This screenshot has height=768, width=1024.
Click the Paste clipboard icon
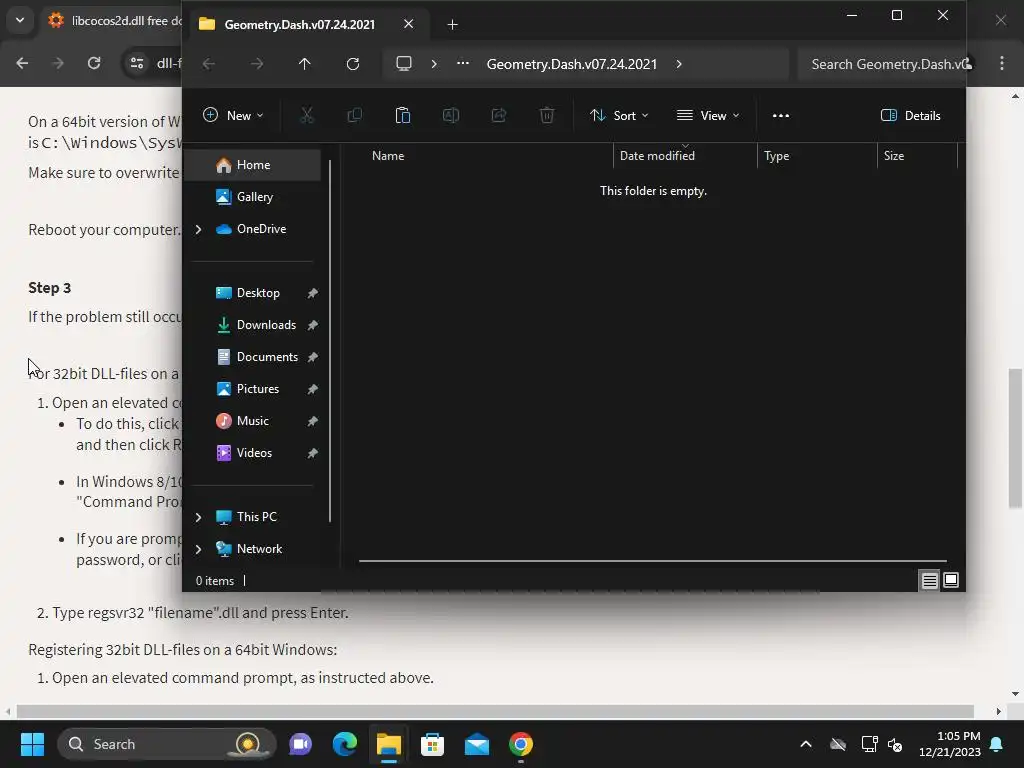pyautogui.click(x=403, y=116)
